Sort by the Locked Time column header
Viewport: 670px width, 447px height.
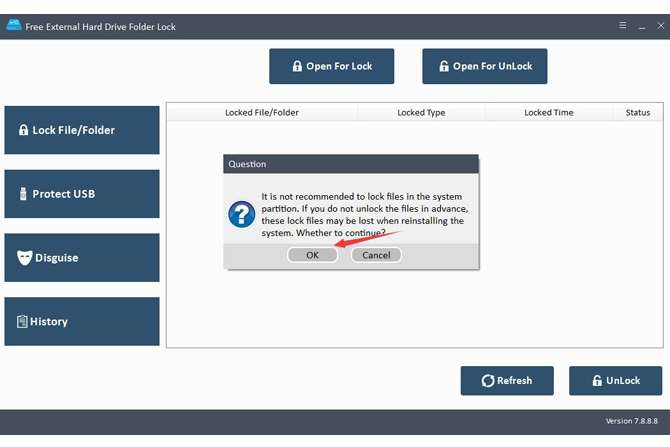click(549, 112)
